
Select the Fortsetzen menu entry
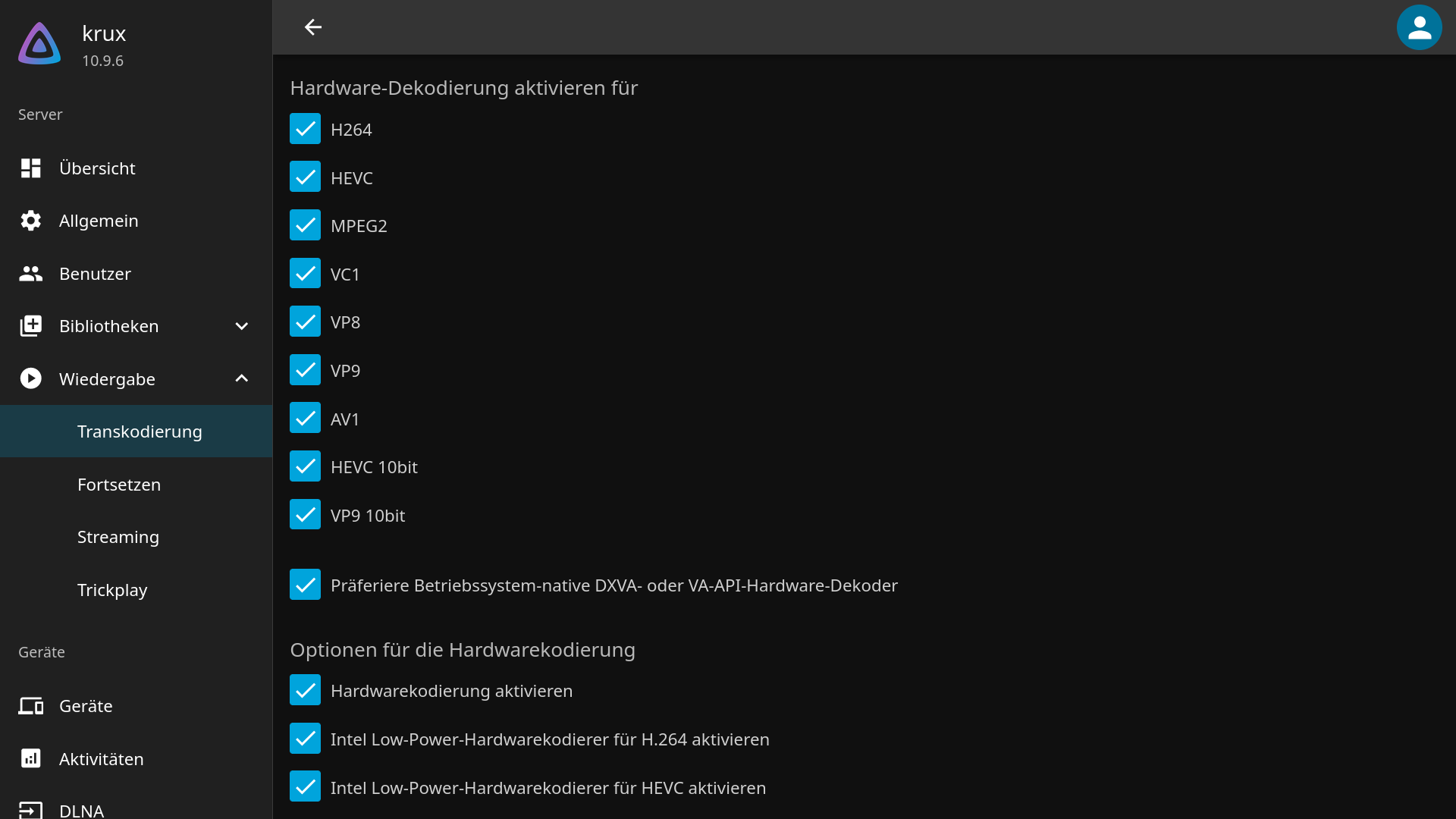coord(119,484)
